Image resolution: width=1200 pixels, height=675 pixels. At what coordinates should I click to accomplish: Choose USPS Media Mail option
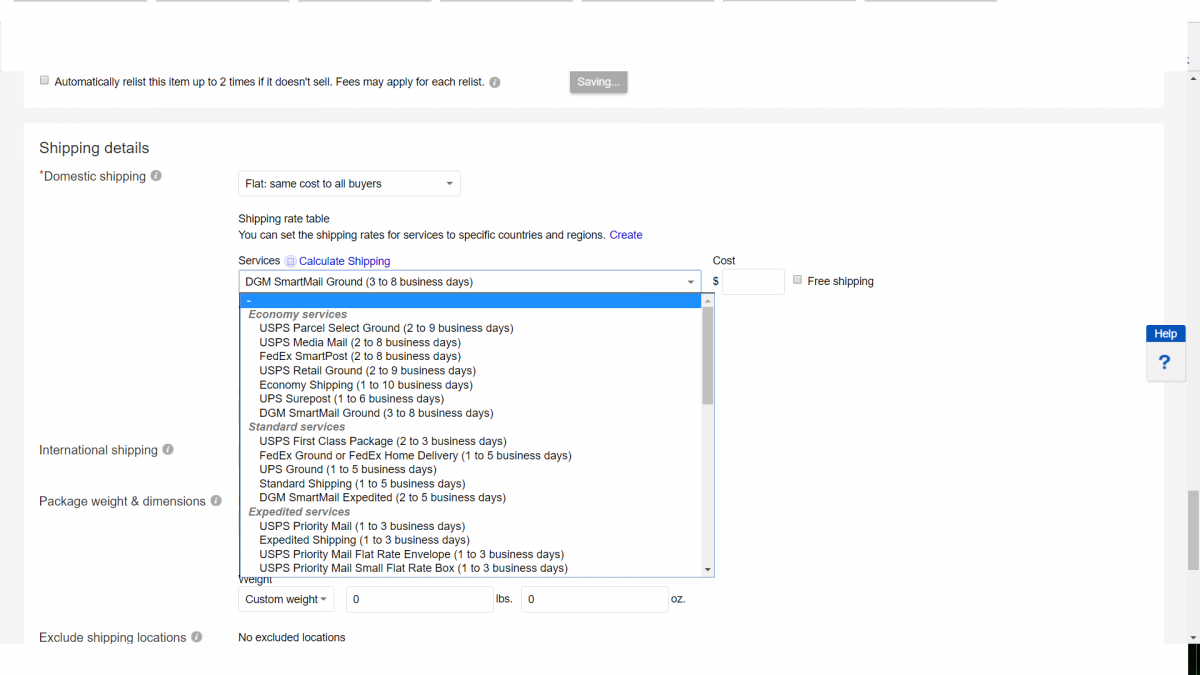(x=471, y=342)
